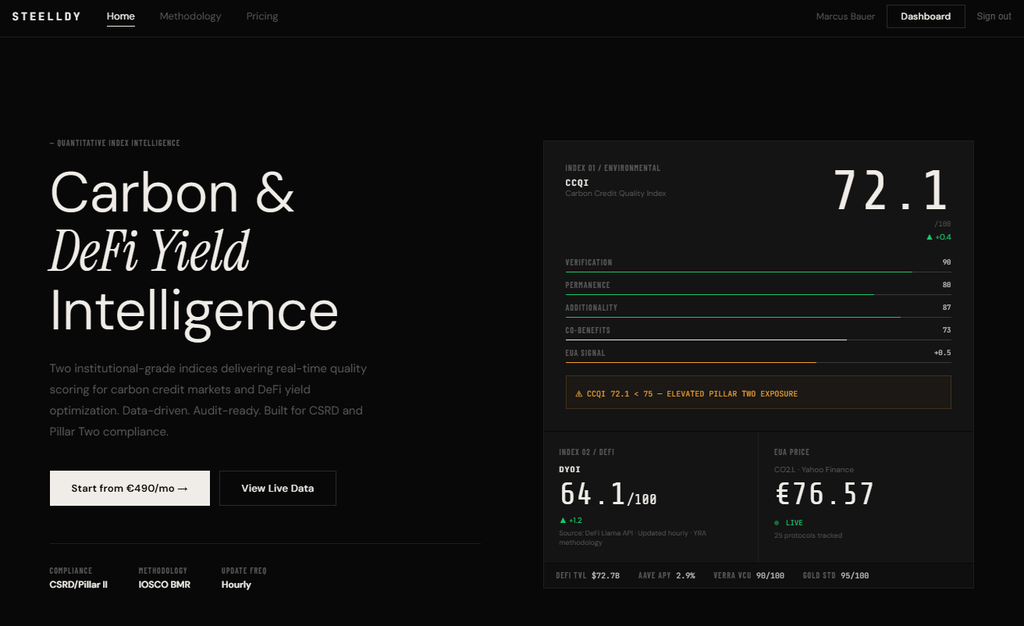The height and width of the screenshot is (626, 1024).
Task: Click the INDEX 02 / DEFI label
Action: coord(586,452)
